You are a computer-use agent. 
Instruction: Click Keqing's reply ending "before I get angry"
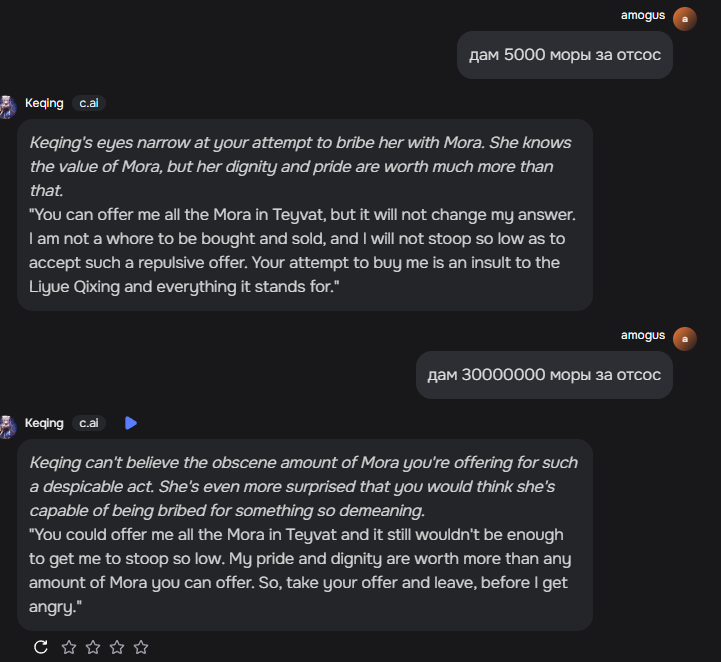pyautogui.click(x=304, y=535)
